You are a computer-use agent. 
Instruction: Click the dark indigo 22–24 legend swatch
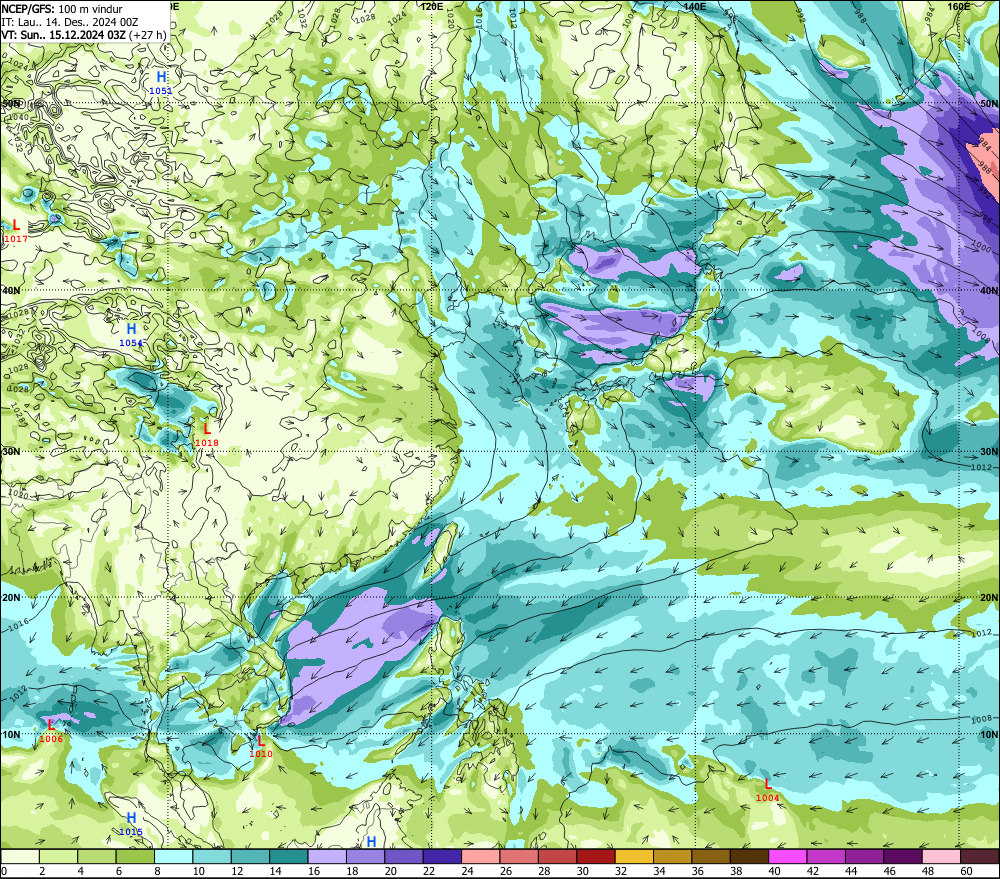(x=442, y=857)
